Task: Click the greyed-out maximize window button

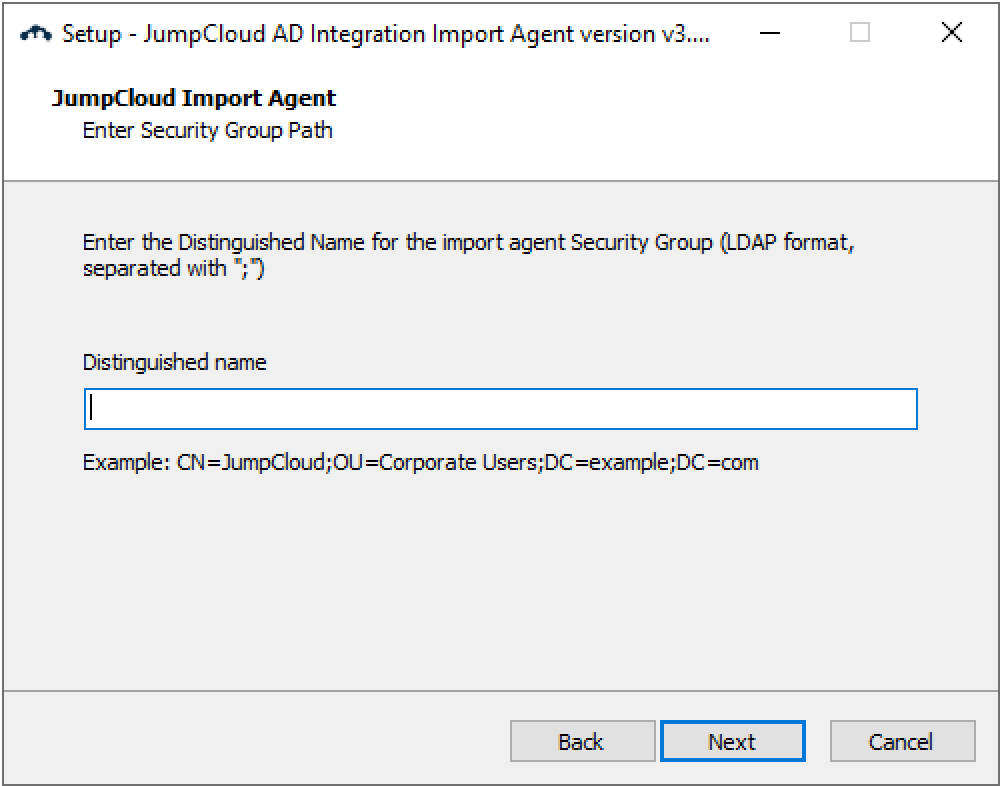Action: point(860,33)
